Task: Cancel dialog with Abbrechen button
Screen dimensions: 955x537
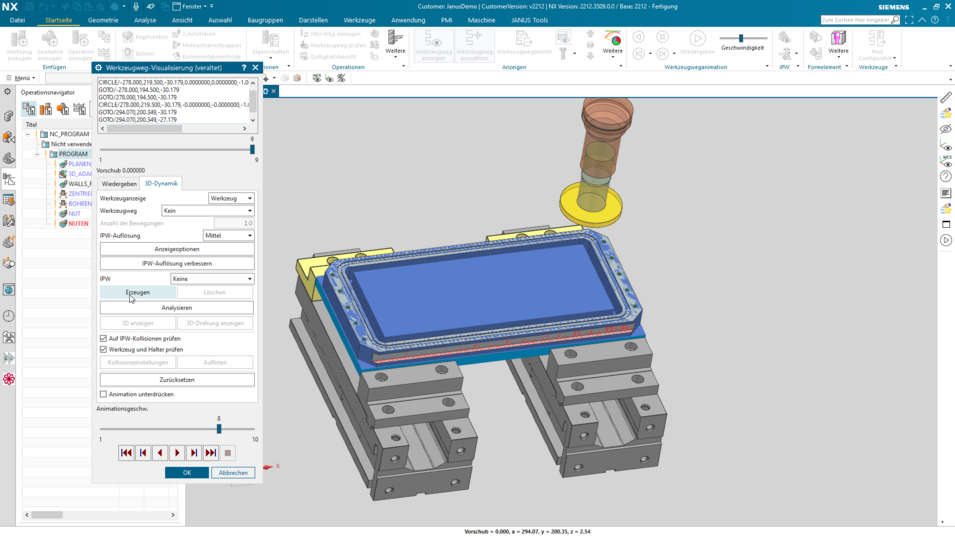Action: pos(233,472)
